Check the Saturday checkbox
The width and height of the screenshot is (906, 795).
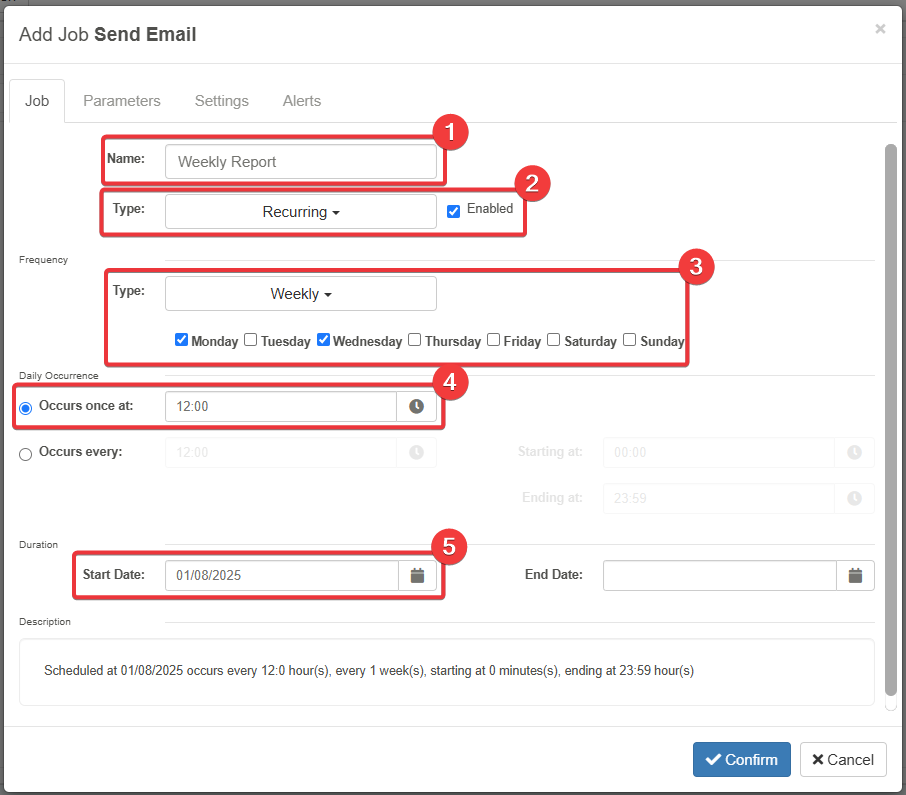click(x=554, y=340)
